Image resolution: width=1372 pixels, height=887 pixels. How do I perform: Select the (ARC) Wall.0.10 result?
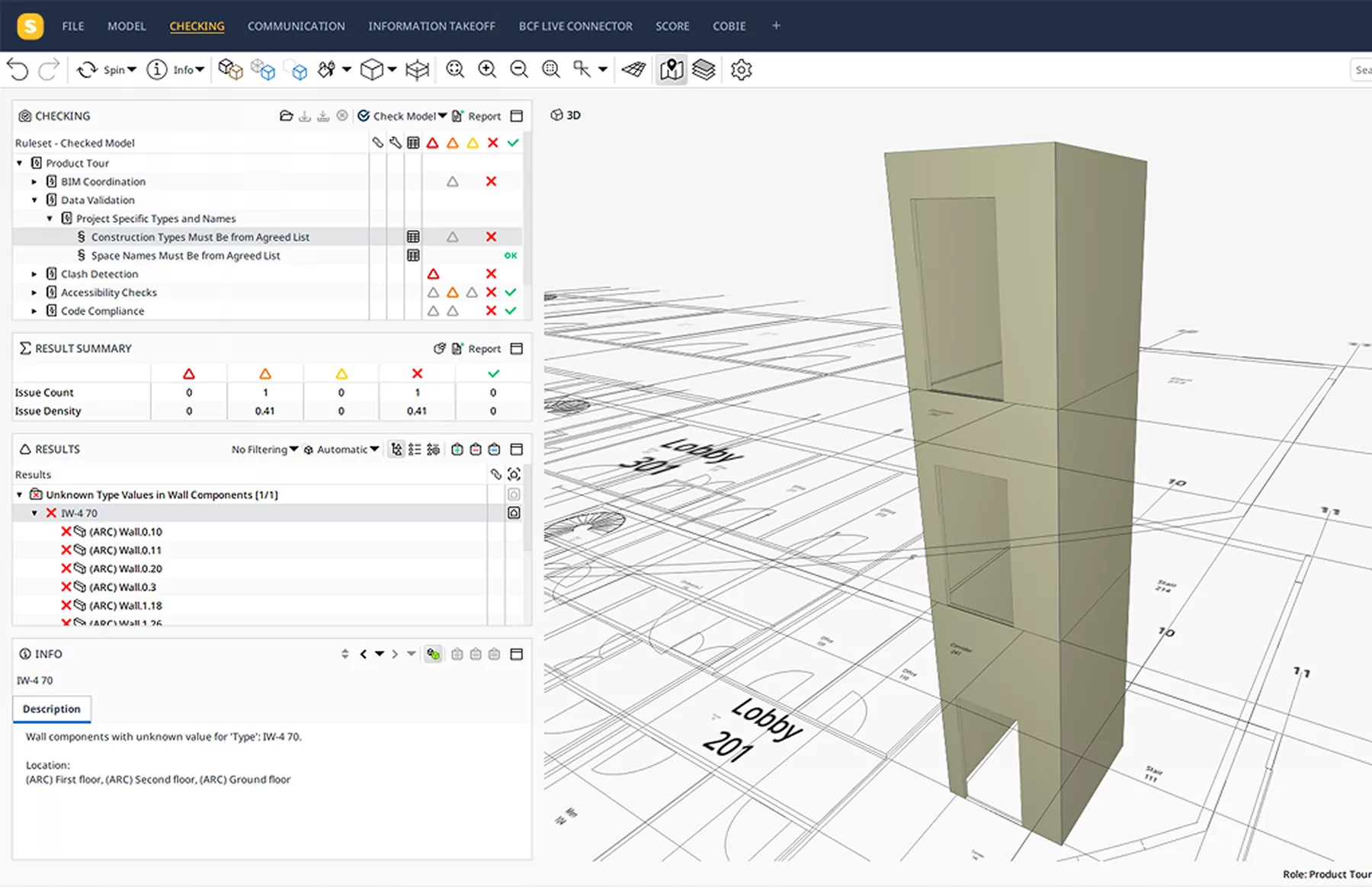(x=126, y=532)
